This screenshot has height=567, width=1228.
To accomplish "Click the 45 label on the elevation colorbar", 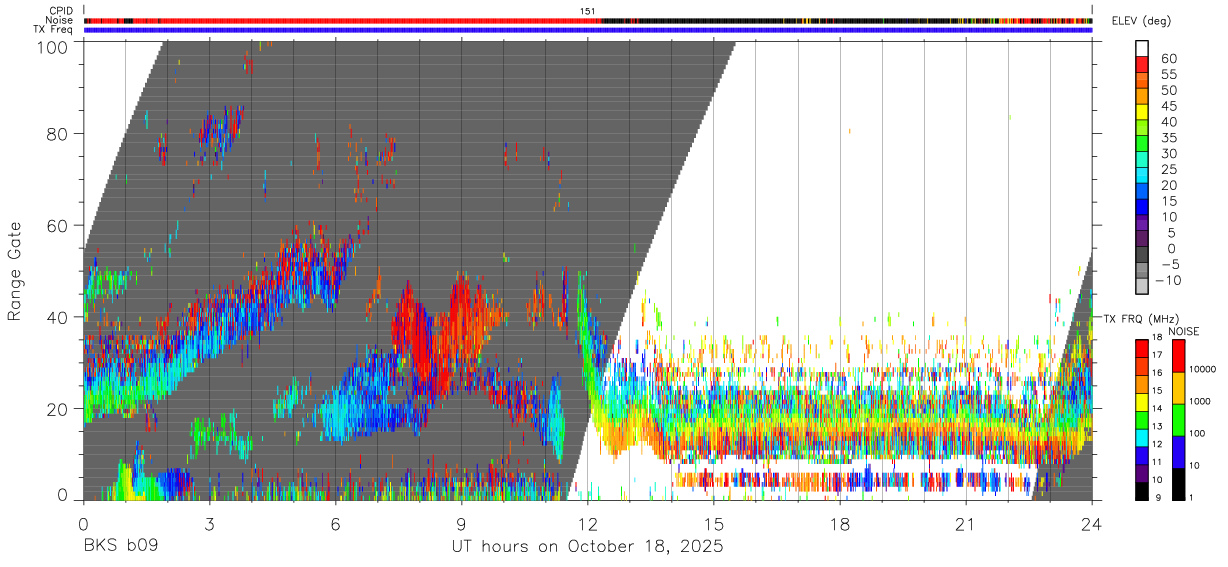I will click(1167, 106).
